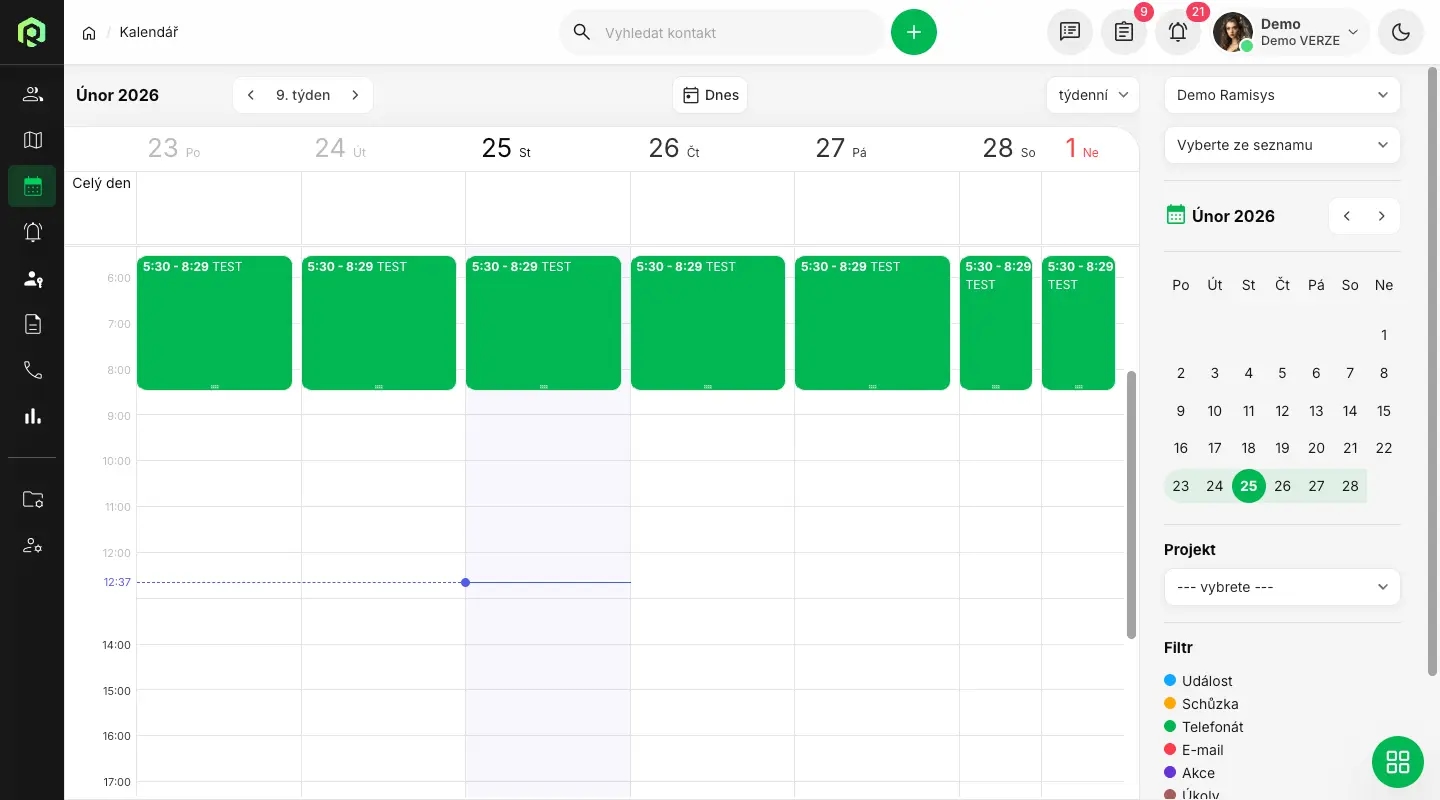Open the map icon in sidebar
The height and width of the screenshot is (800, 1440).
point(32,140)
